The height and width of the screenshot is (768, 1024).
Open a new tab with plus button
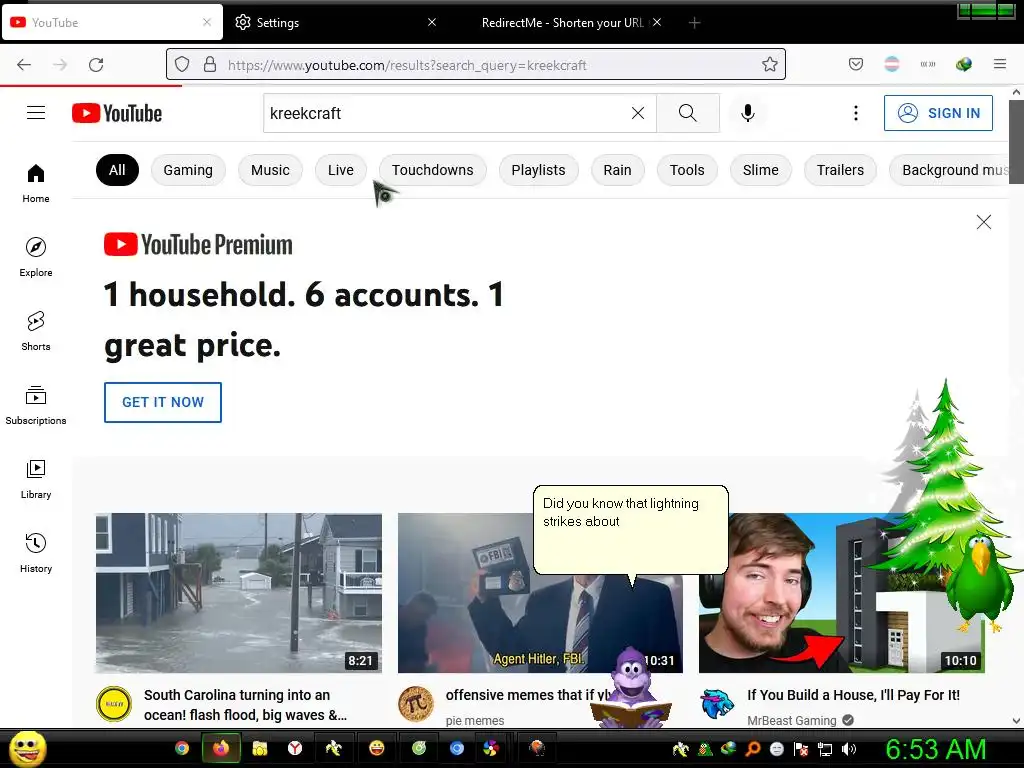point(694,23)
